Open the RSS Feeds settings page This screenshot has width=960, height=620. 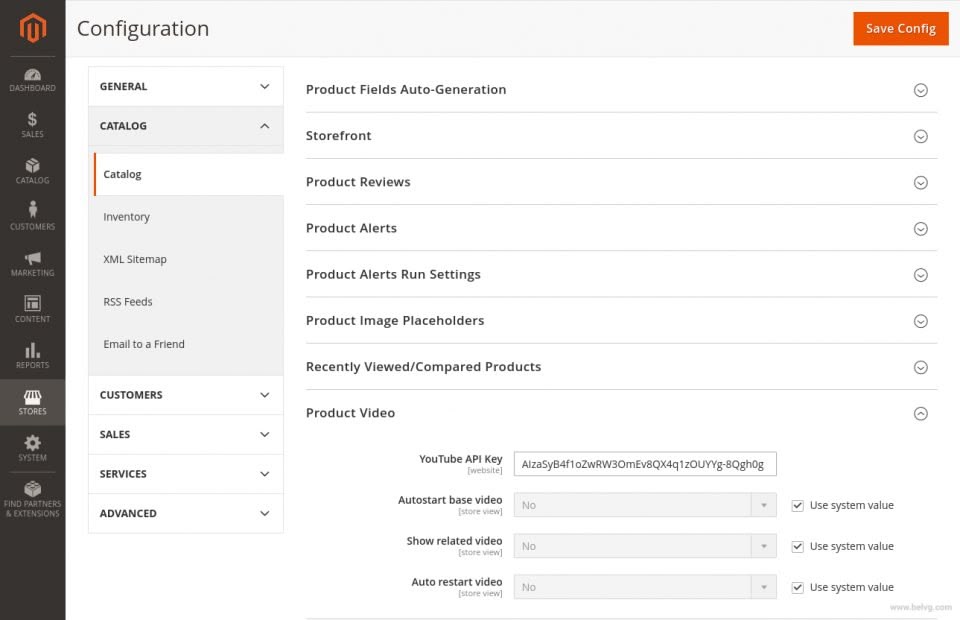click(127, 301)
